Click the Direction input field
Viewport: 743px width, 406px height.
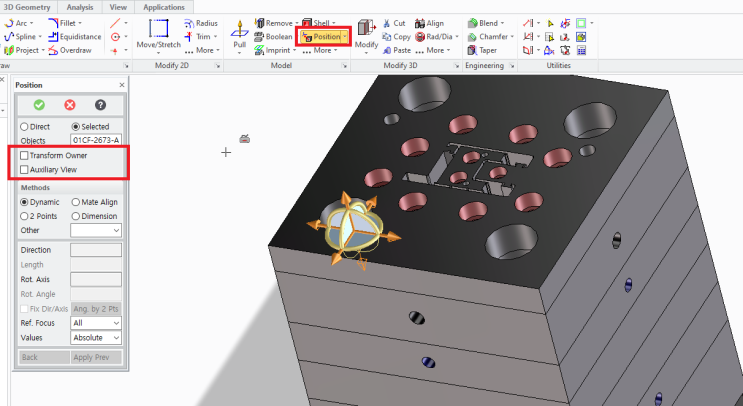pos(96,250)
